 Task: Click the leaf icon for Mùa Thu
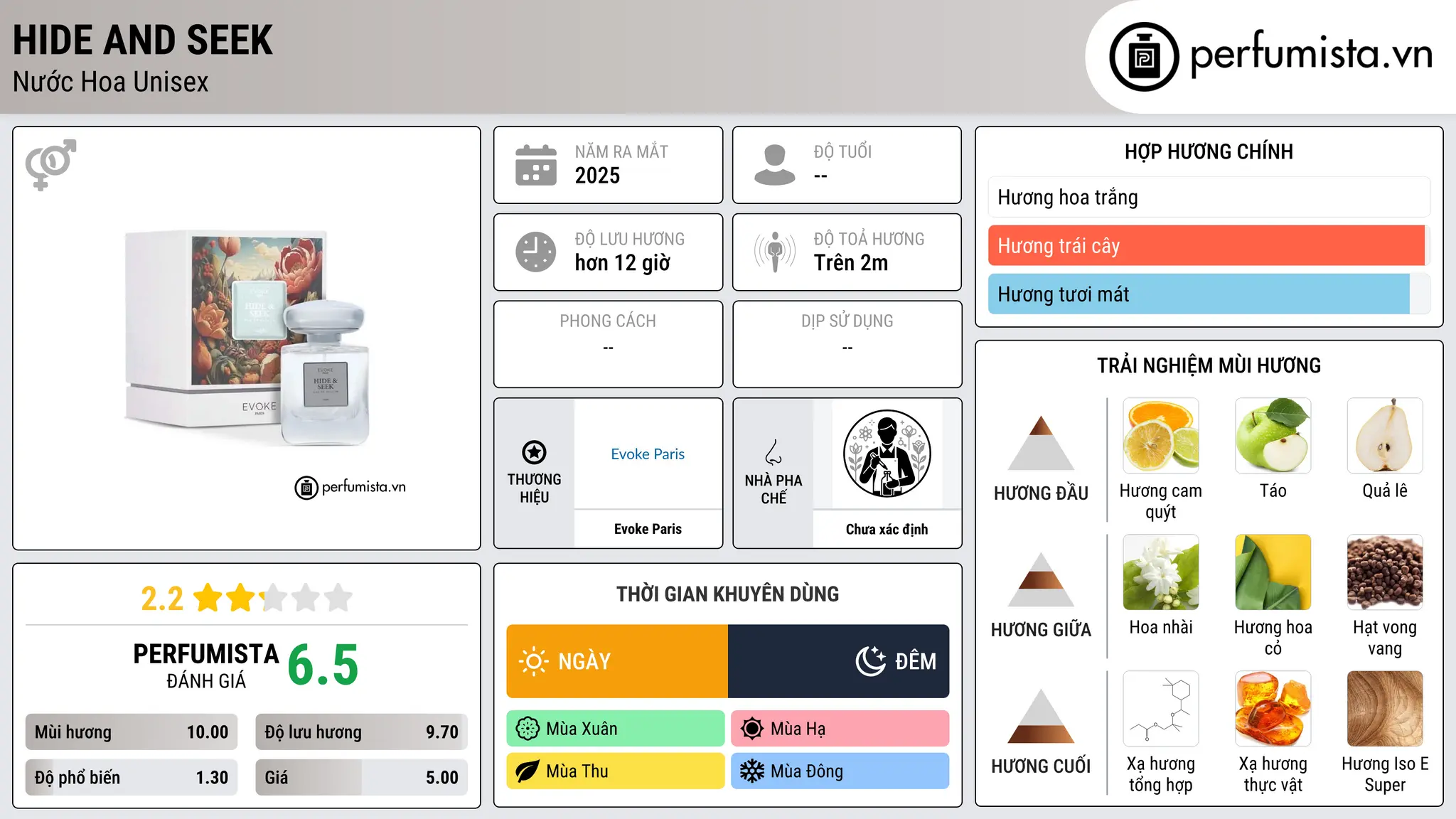(x=528, y=771)
